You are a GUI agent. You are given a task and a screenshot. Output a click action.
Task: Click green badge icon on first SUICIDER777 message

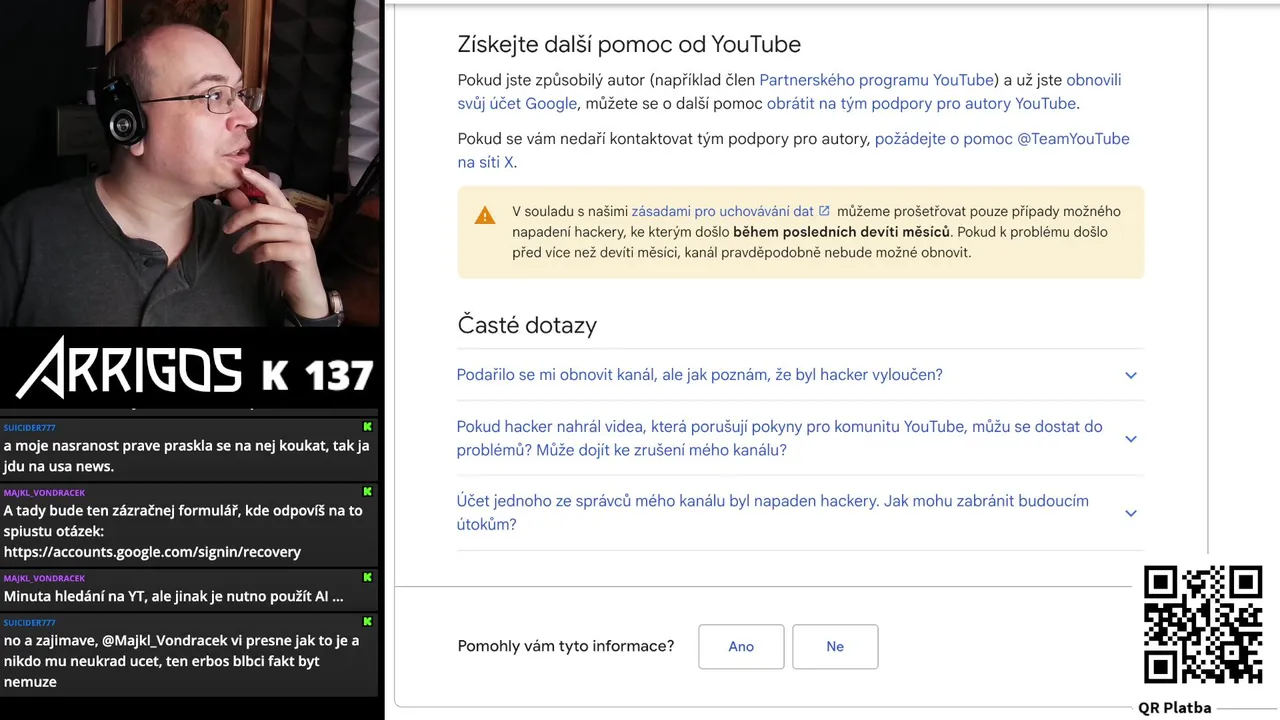(367, 427)
